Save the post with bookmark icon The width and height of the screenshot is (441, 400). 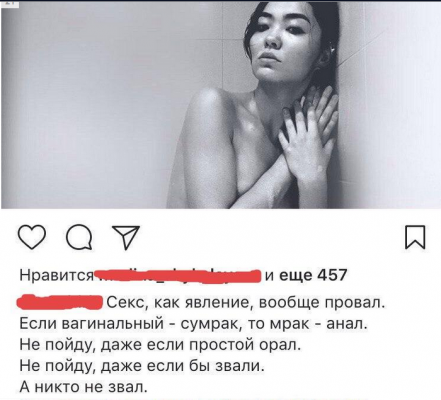point(415,237)
